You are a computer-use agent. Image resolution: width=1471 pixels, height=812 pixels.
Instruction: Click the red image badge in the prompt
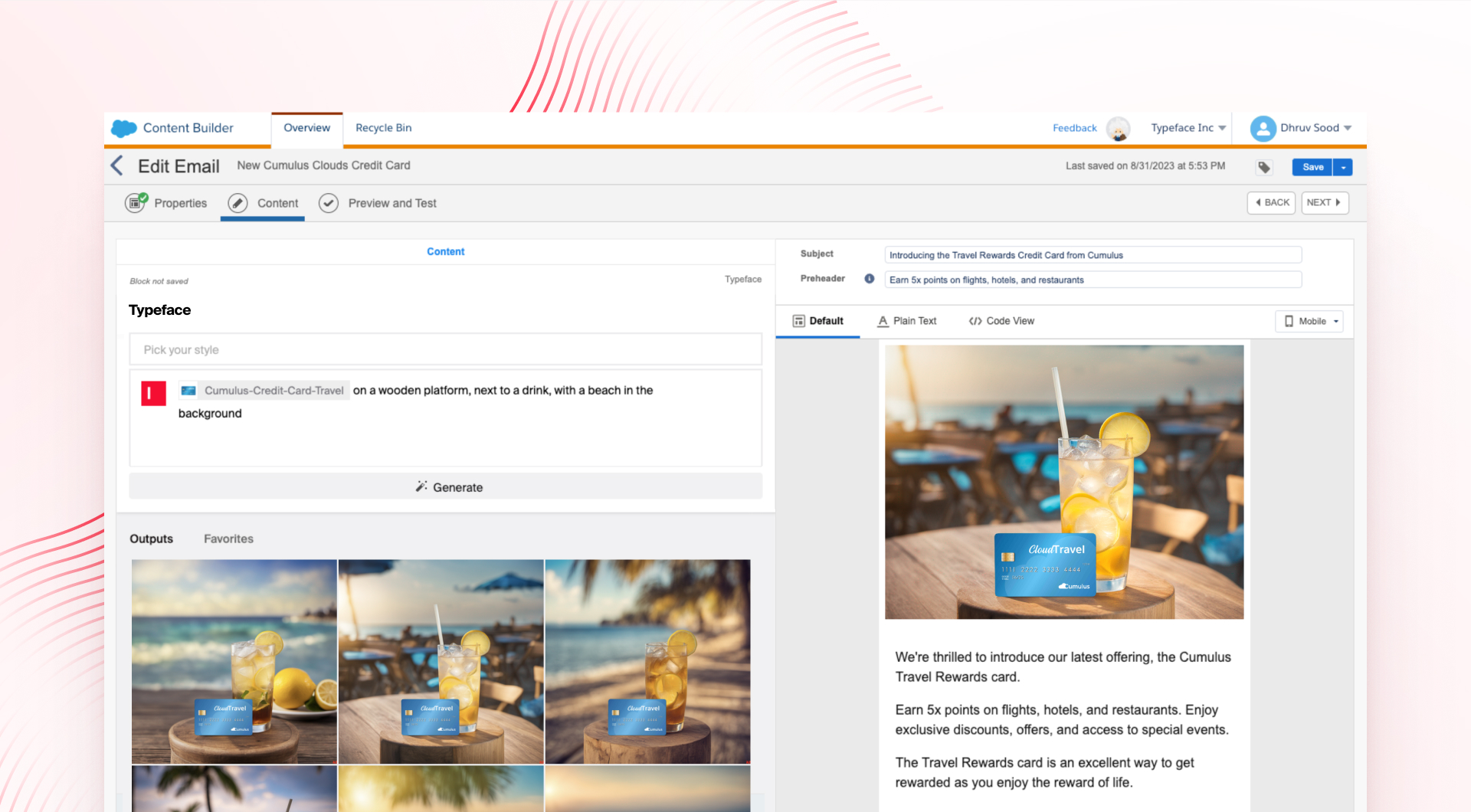tap(153, 393)
